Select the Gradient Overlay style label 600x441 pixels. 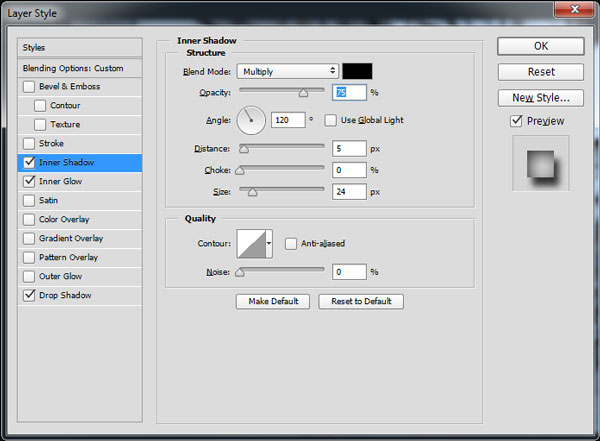[71, 238]
